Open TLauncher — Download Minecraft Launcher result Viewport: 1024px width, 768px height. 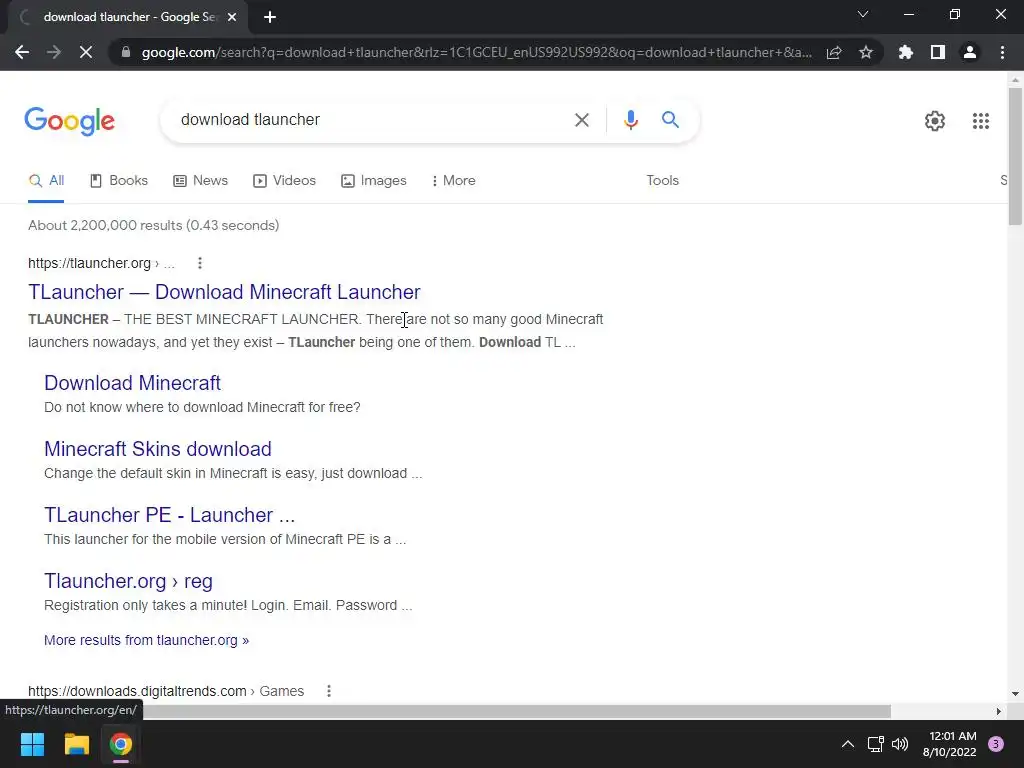pyautogui.click(x=224, y=292)
